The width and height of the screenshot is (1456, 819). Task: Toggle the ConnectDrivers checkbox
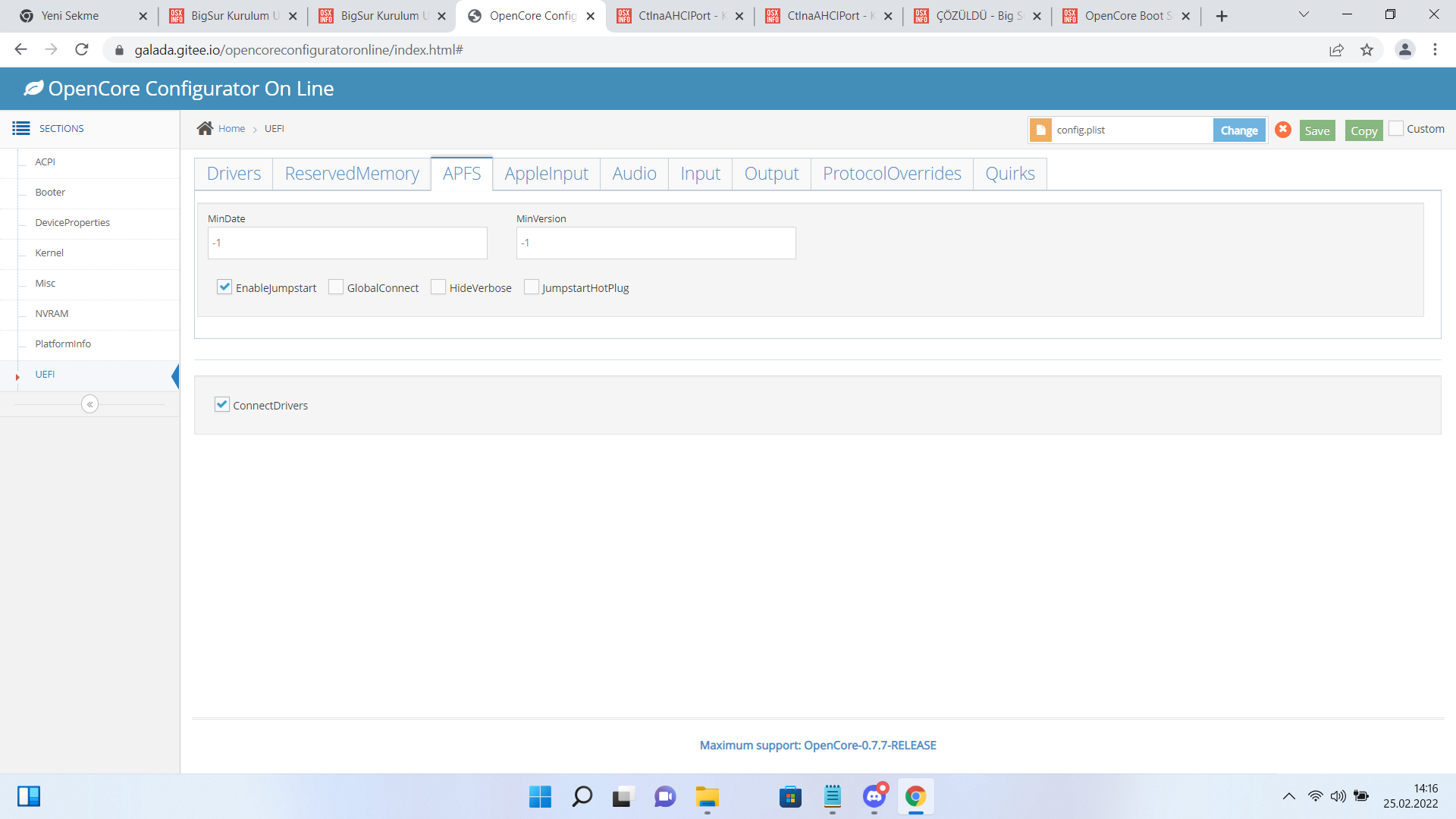coord(222,404)
